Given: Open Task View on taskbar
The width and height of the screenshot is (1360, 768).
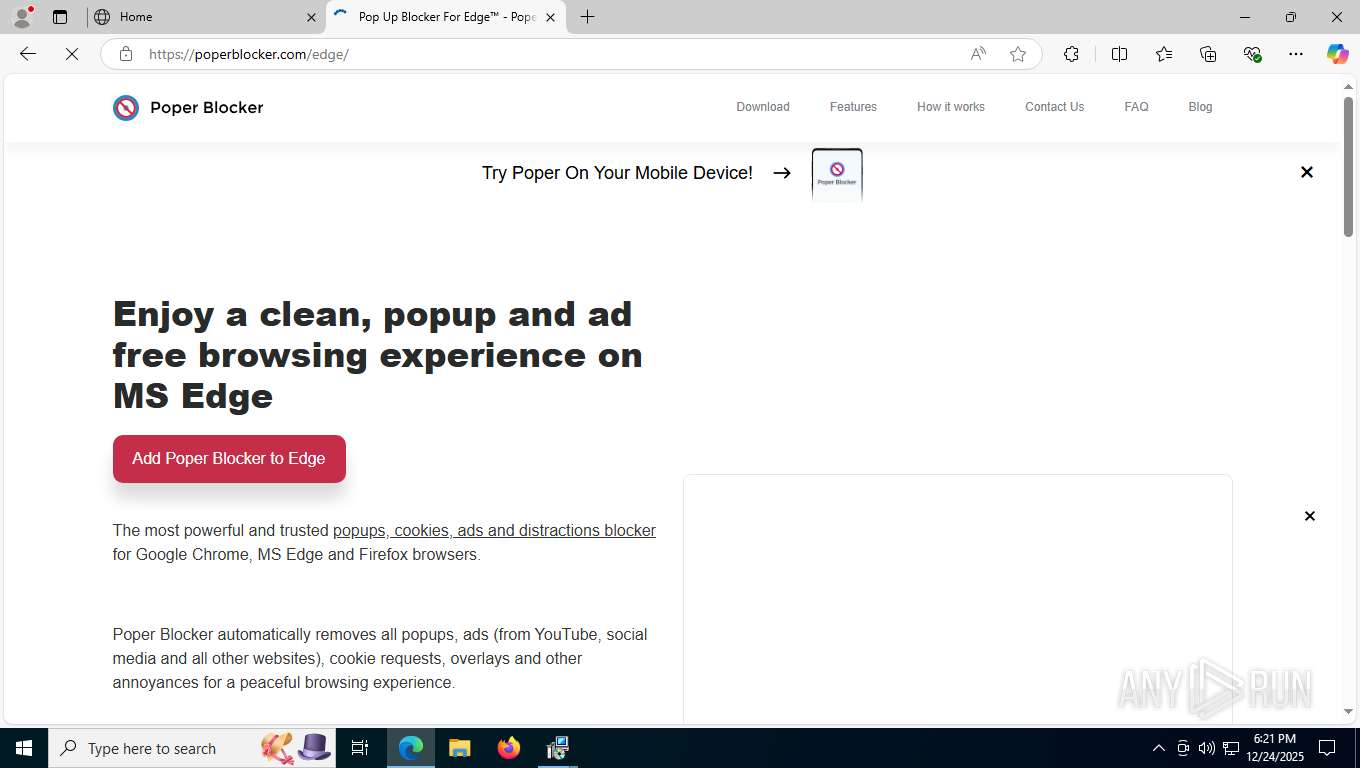Looking at the screenshot, I should (360, 748).
